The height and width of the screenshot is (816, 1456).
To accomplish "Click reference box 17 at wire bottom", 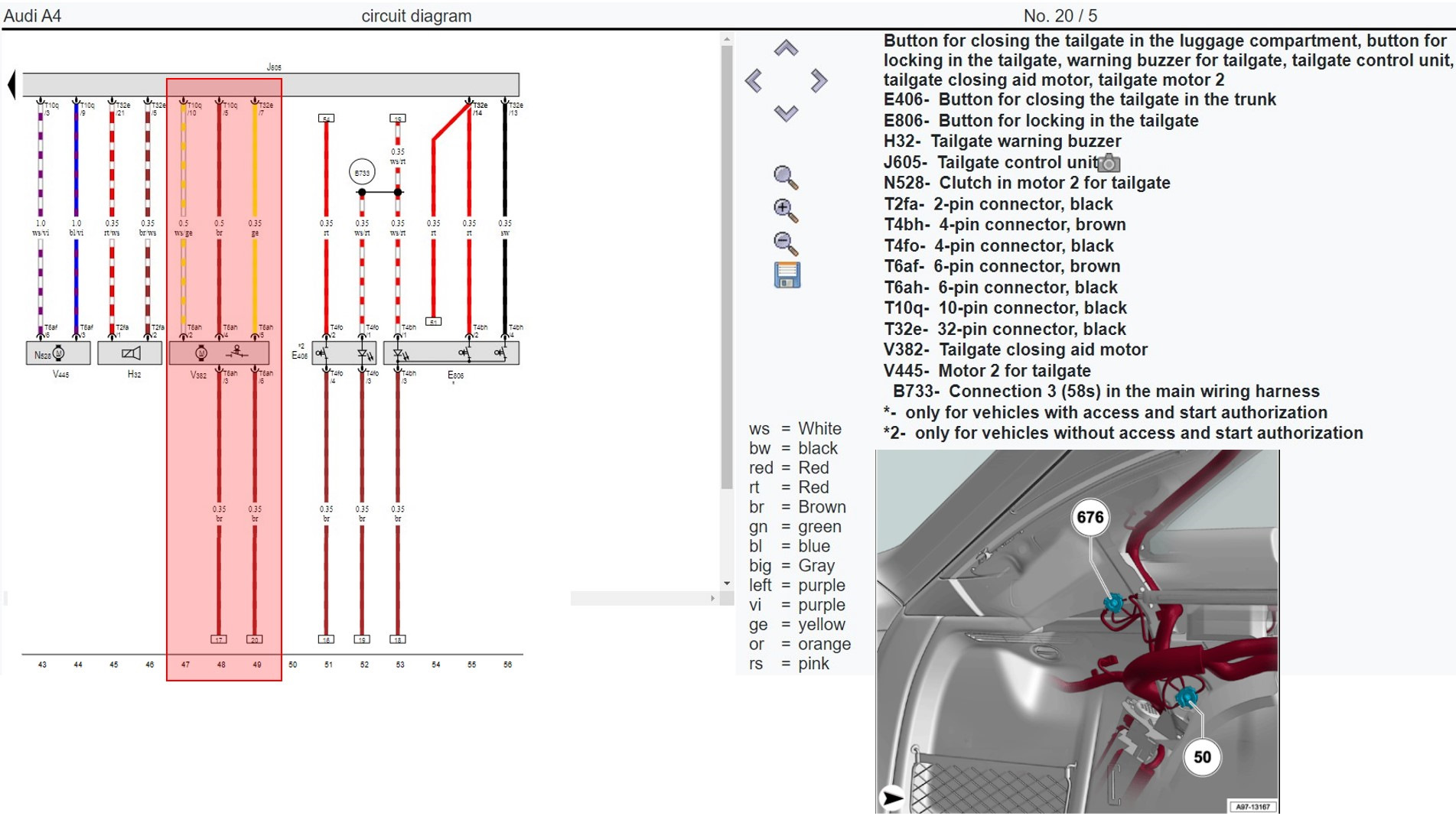I will click(x=219, y=639).
